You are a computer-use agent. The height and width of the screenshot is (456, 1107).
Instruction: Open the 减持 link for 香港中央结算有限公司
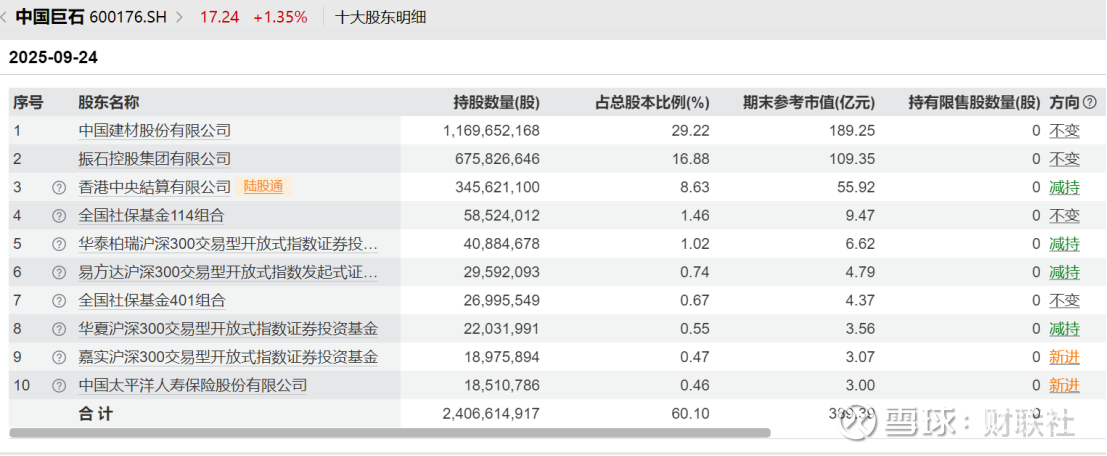1064,187
